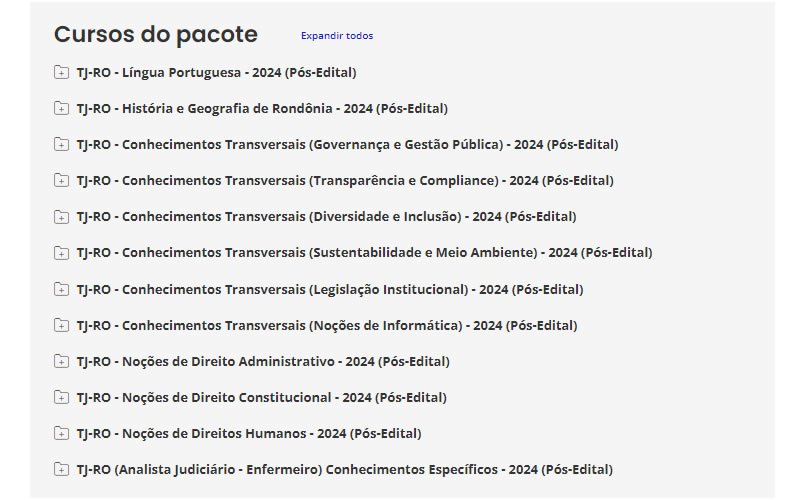The image size is (805, 500).
Task: Select História e Geografia de Rondônia course title
Action: click(262, 108)
